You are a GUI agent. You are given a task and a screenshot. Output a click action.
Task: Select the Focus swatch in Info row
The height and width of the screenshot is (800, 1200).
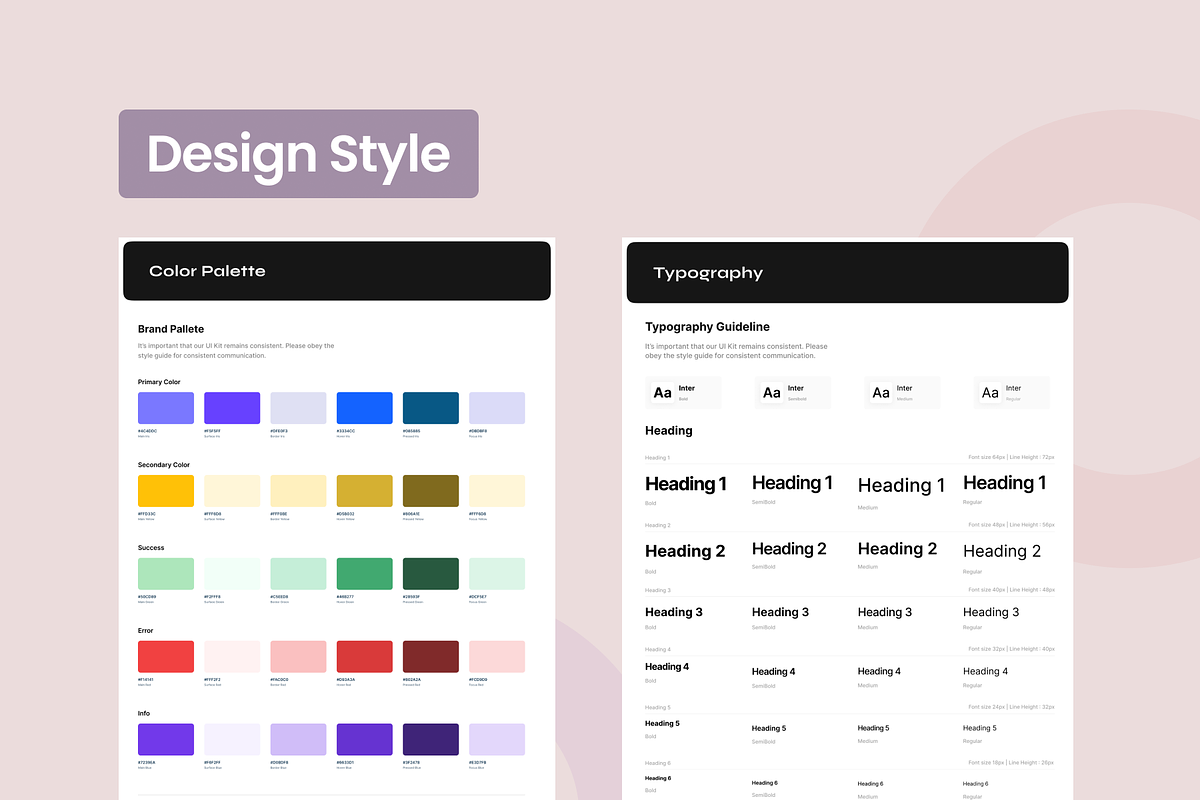click(497, 740)
